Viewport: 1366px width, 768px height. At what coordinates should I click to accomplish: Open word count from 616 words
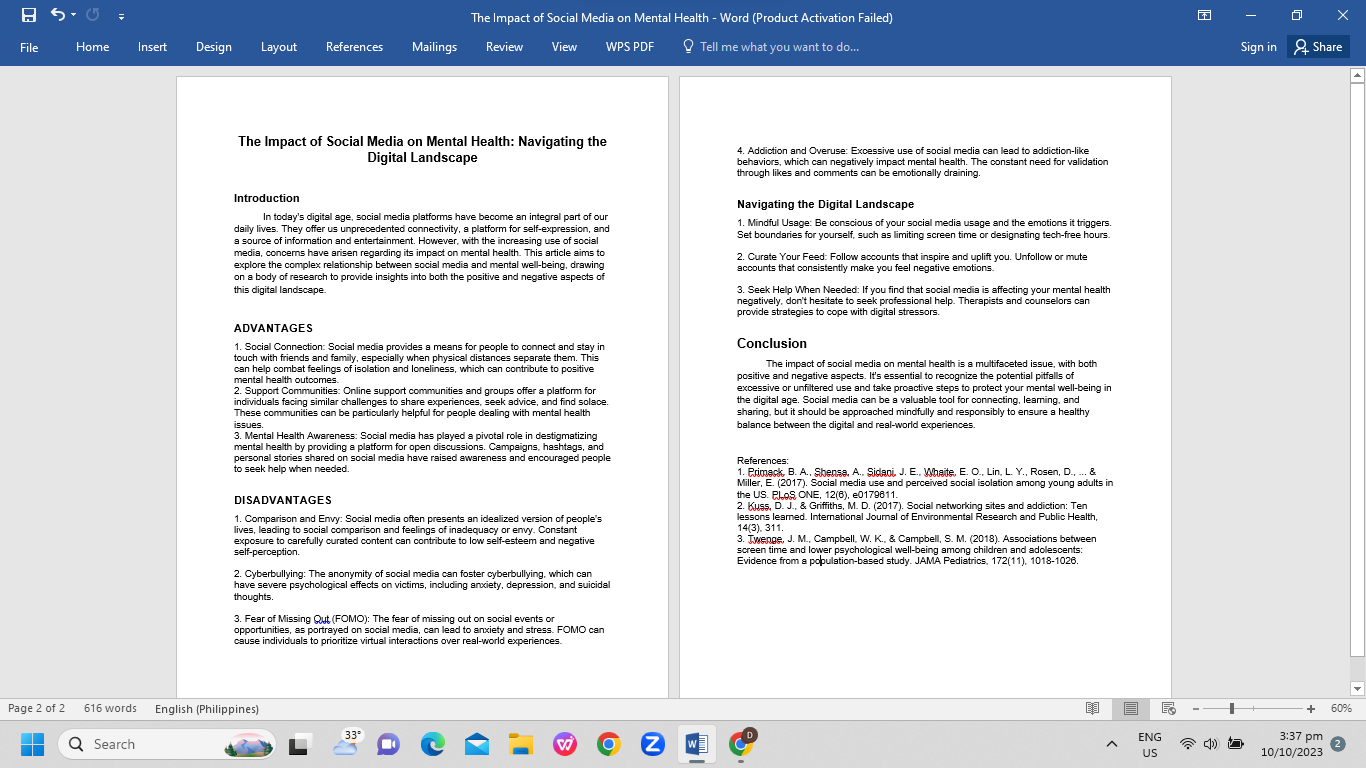(110, 708)
